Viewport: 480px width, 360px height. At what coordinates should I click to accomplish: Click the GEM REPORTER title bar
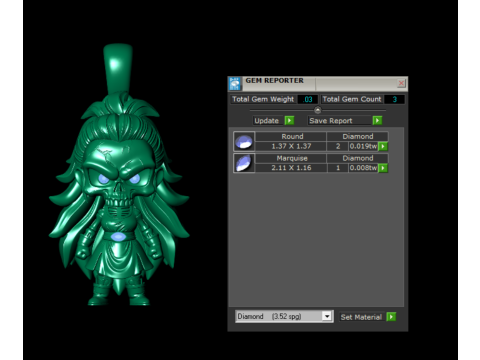(x=318, y=83)
